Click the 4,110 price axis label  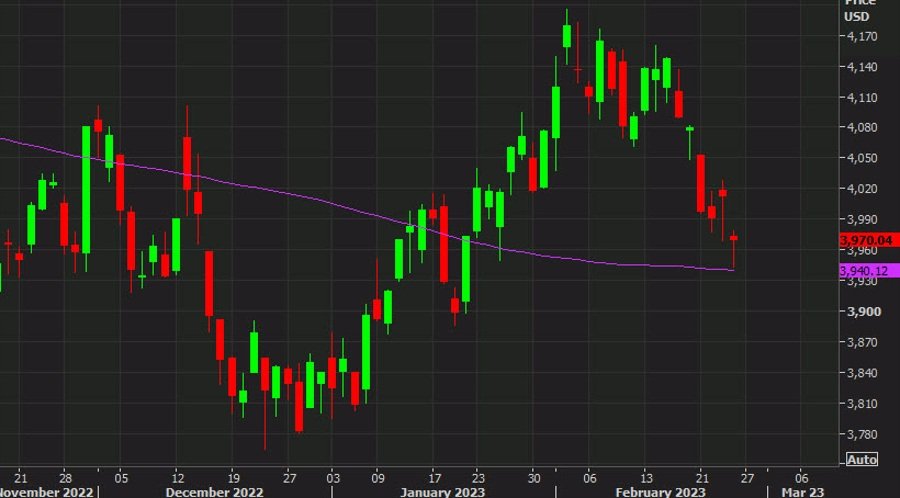click(x=860, y=98)
